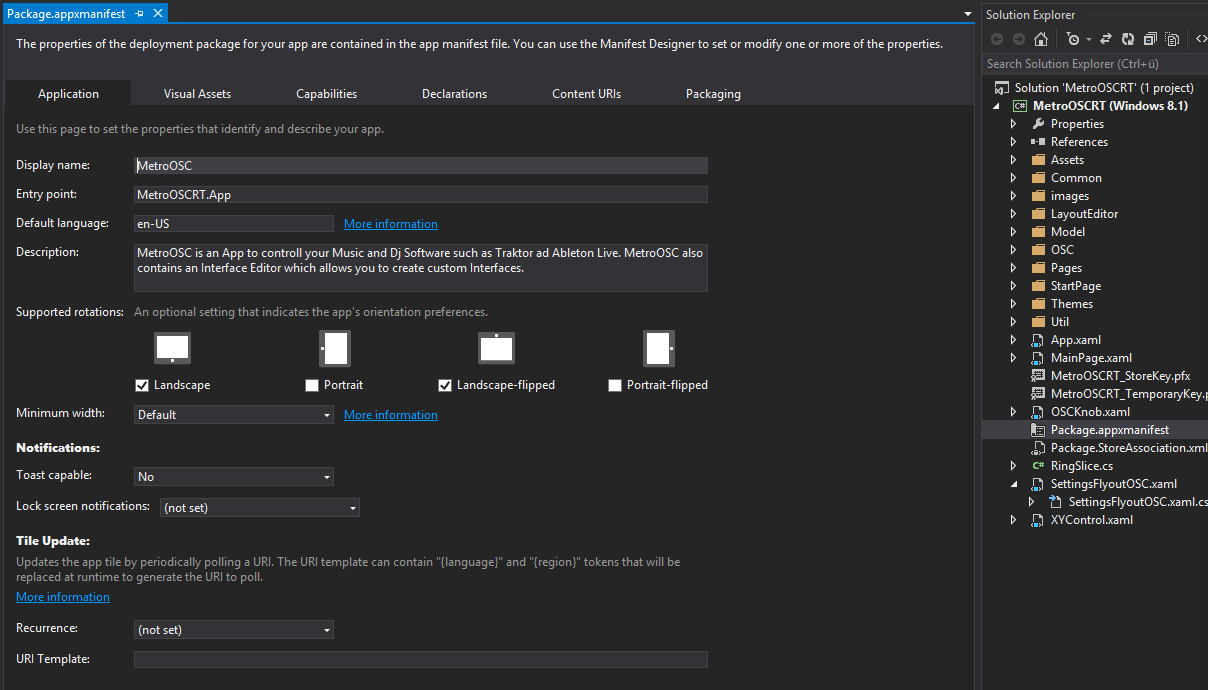Expand the StartPage folder

tap(1013, 286)
